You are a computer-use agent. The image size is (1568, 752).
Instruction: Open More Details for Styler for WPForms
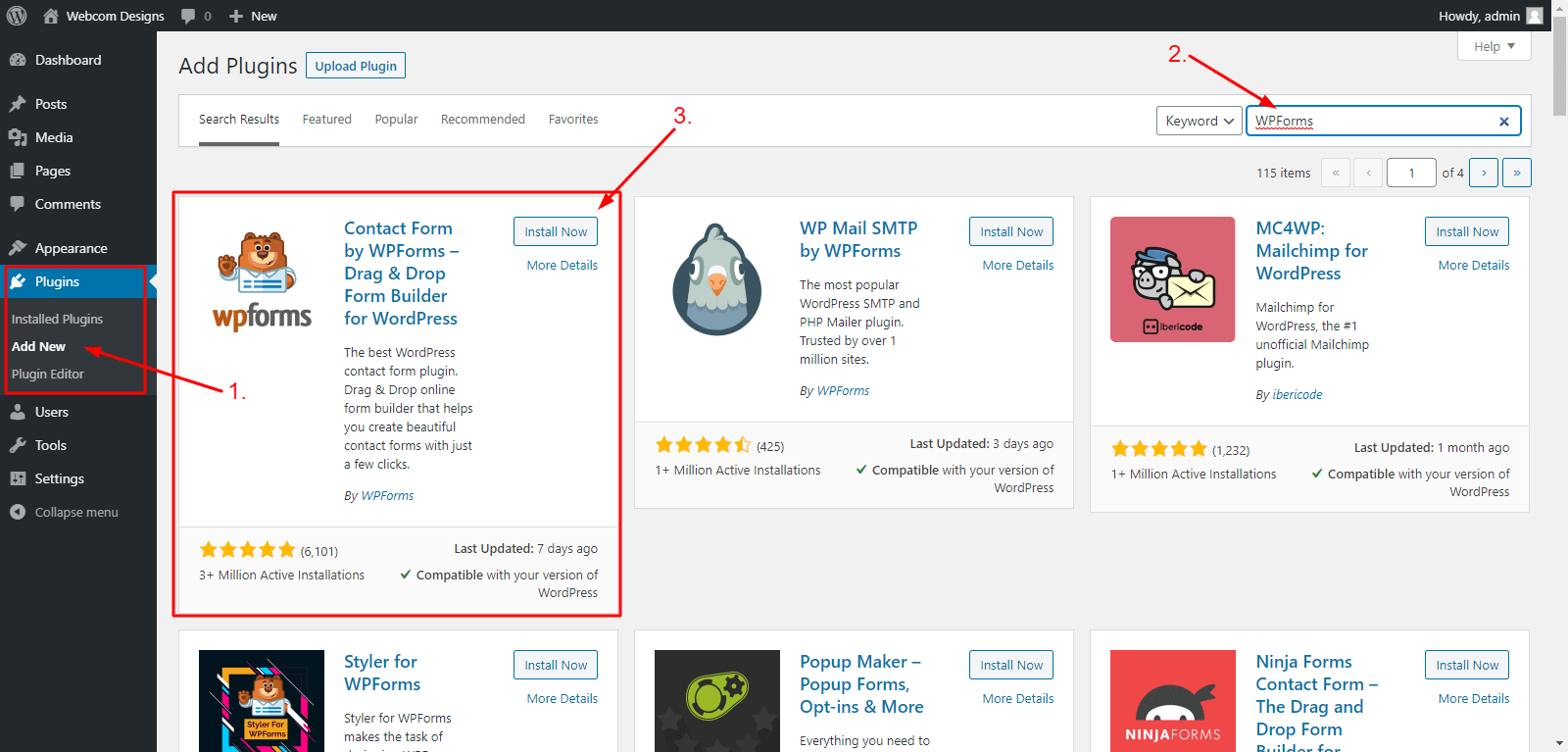pos(562,699)
